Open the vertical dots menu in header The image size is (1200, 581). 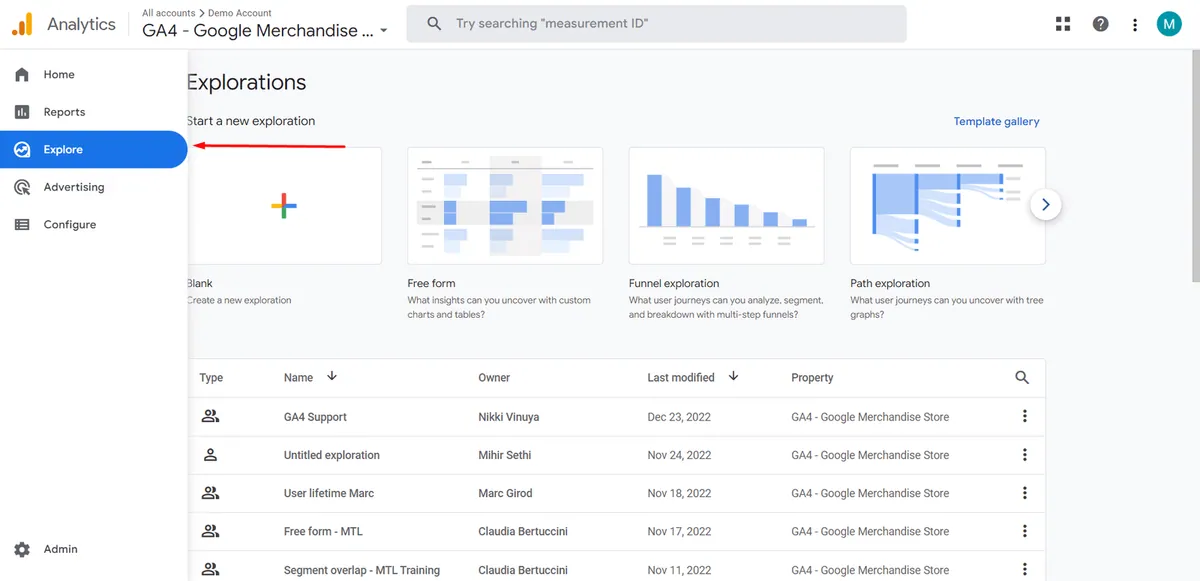1135,24
